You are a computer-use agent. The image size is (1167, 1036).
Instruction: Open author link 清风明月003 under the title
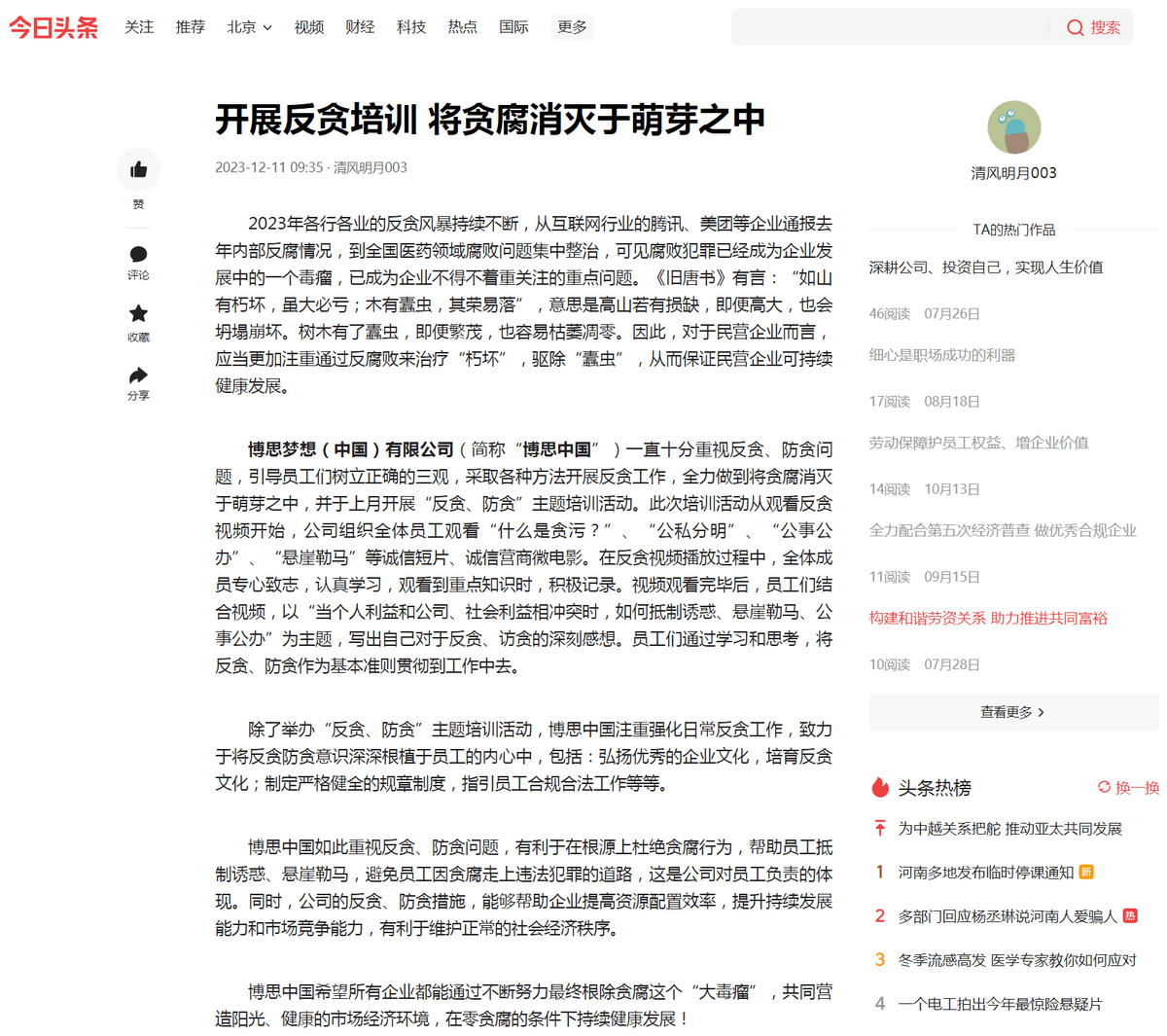371,167
